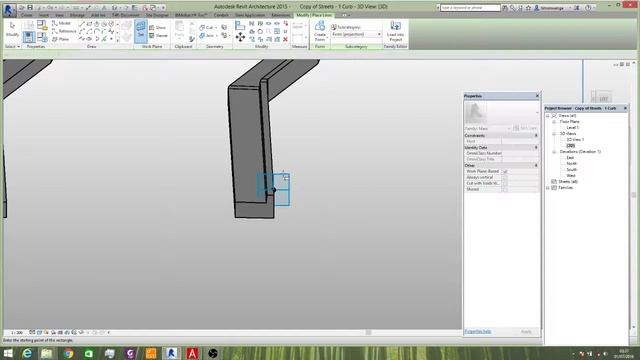This screenshot has width=640, height=360.
Task: Select Sheets (all) in Project Browser
Action: click(x=568, y=182)
